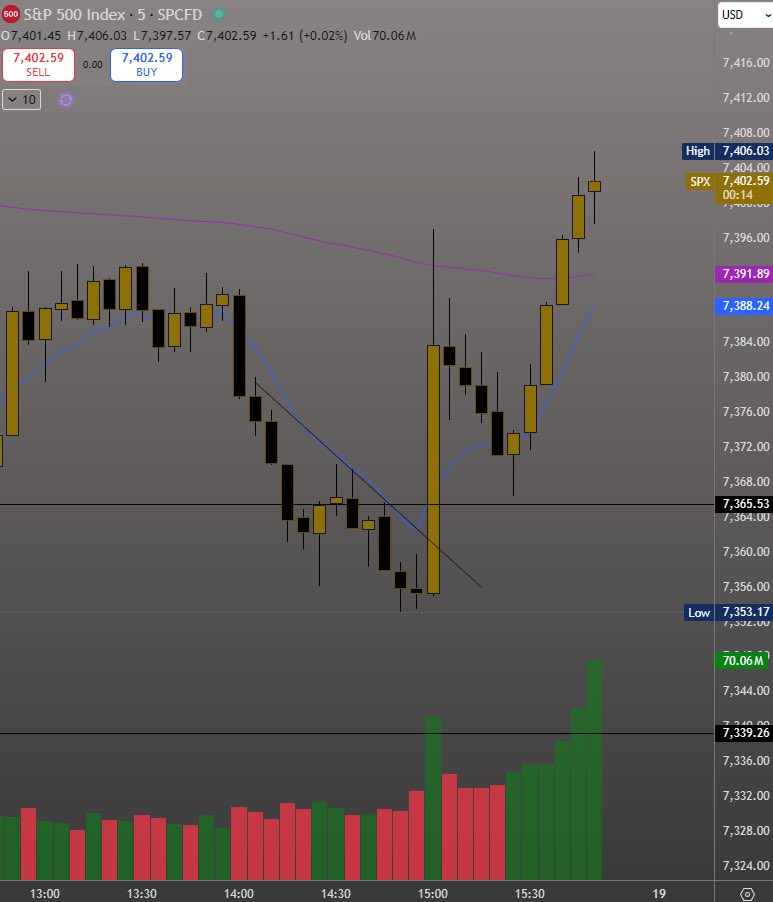The width and height of the screenshot is (773, 902).
Task: Click the +1.61 (+0.02%) change value
Action: 304,36
